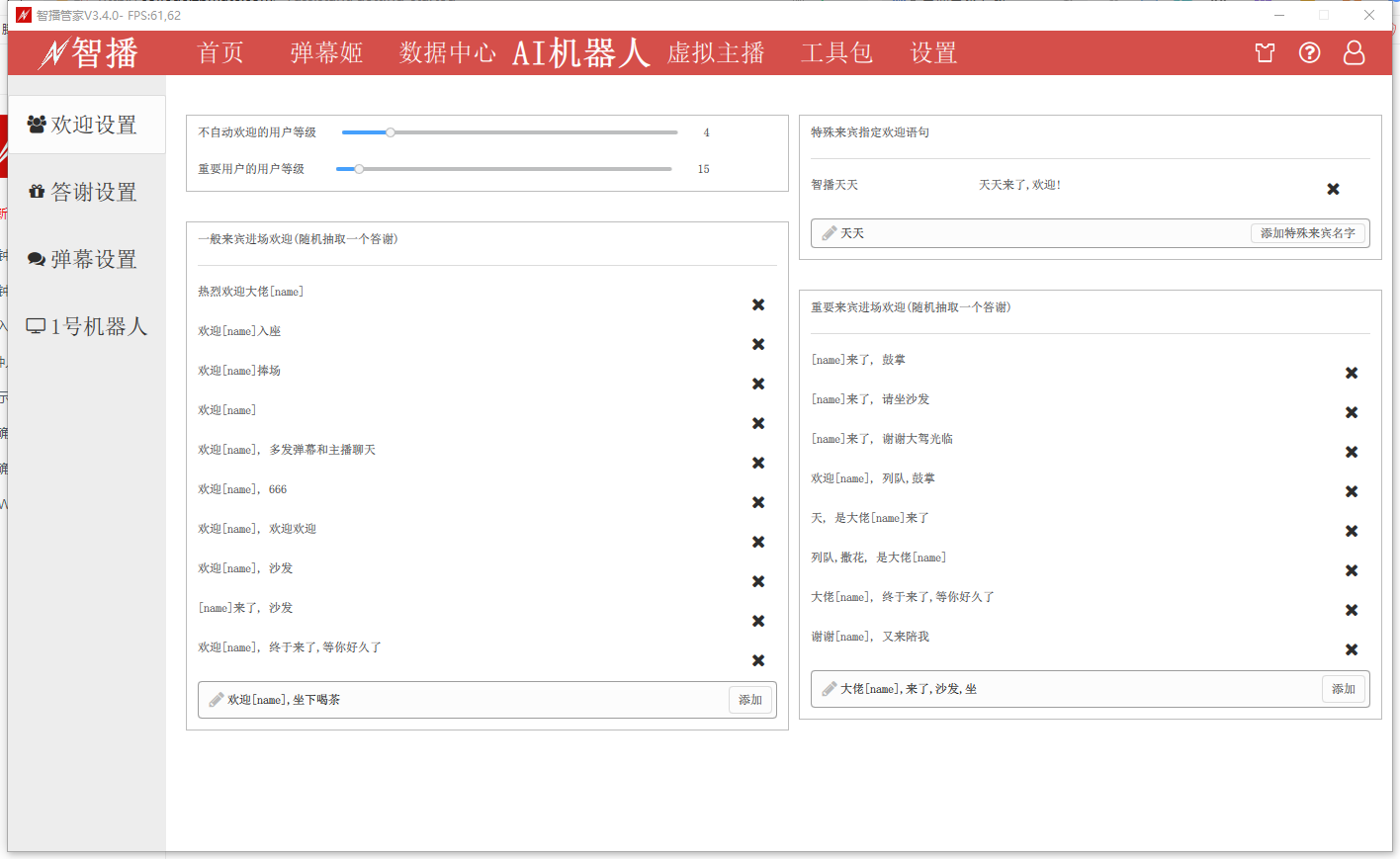Delete special guest 智播天天 entry
The image size is (1400, 859).
tap(1333, 189)
